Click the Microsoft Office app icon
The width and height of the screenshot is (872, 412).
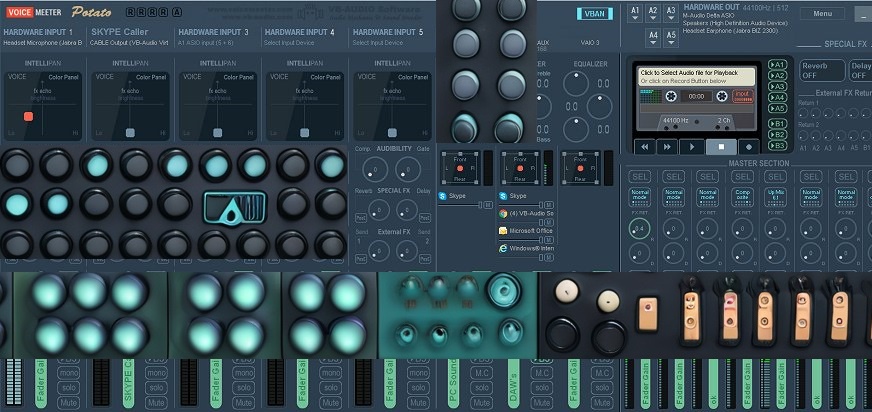[x=504, y=230]
